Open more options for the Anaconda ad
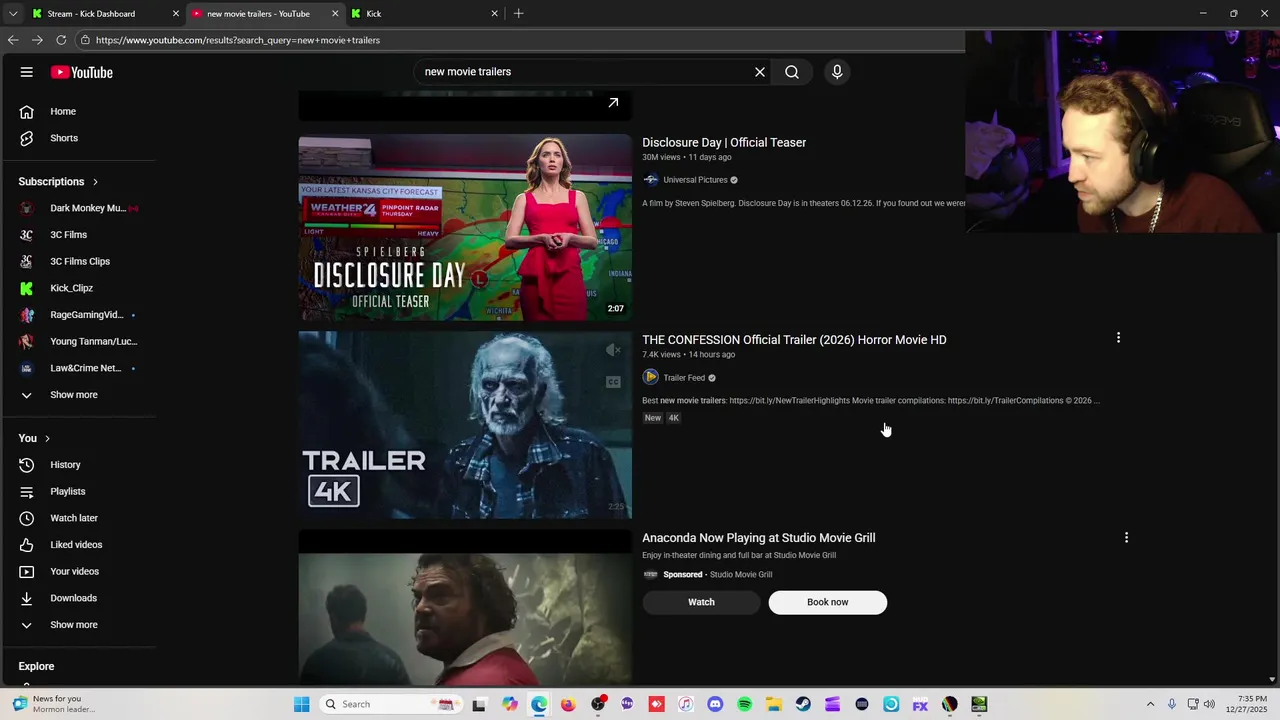Viewport: 1280px width, 720px height. tap(1126, 538)
